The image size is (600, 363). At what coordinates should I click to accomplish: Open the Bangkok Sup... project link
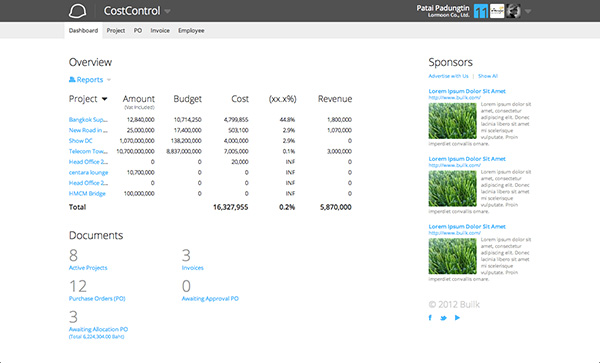88,120
